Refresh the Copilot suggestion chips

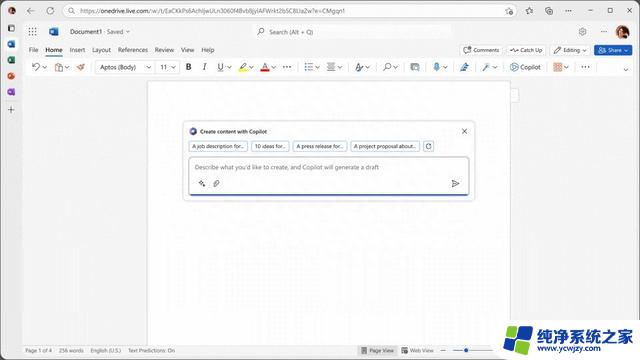(x=428, y=146)
